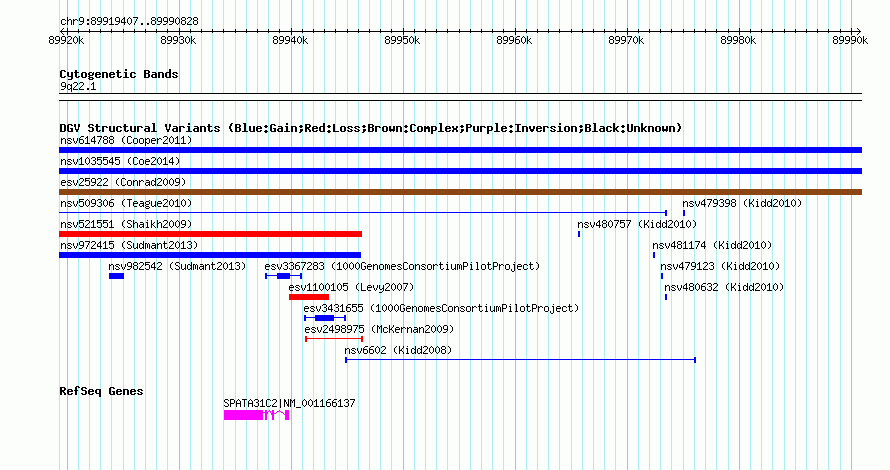890x470 pixels.
Task: Select the nsv1035545 Coe2014 variant bar
Action: [x=460, y=171]
